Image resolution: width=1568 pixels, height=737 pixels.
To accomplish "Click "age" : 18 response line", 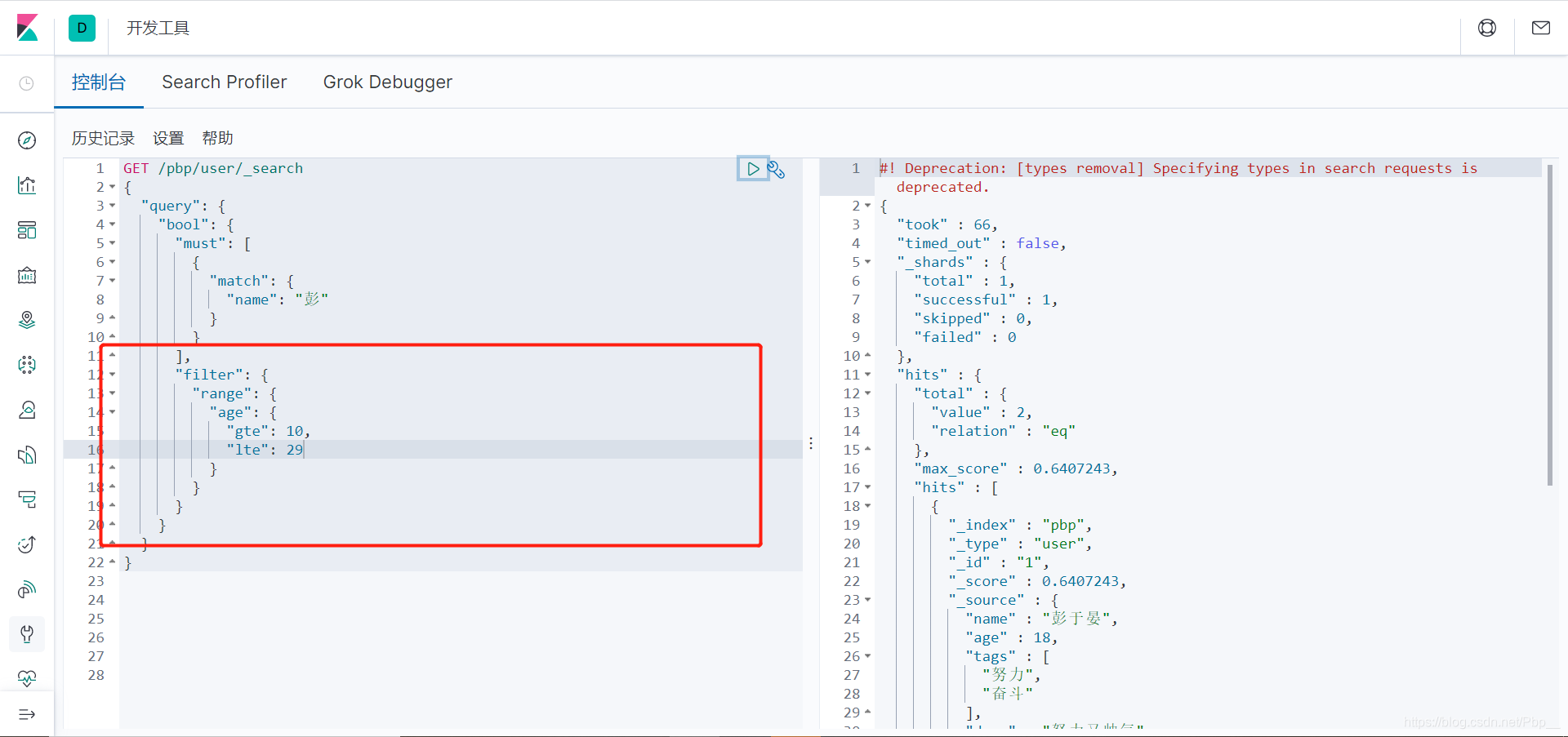I will 1012,637.
